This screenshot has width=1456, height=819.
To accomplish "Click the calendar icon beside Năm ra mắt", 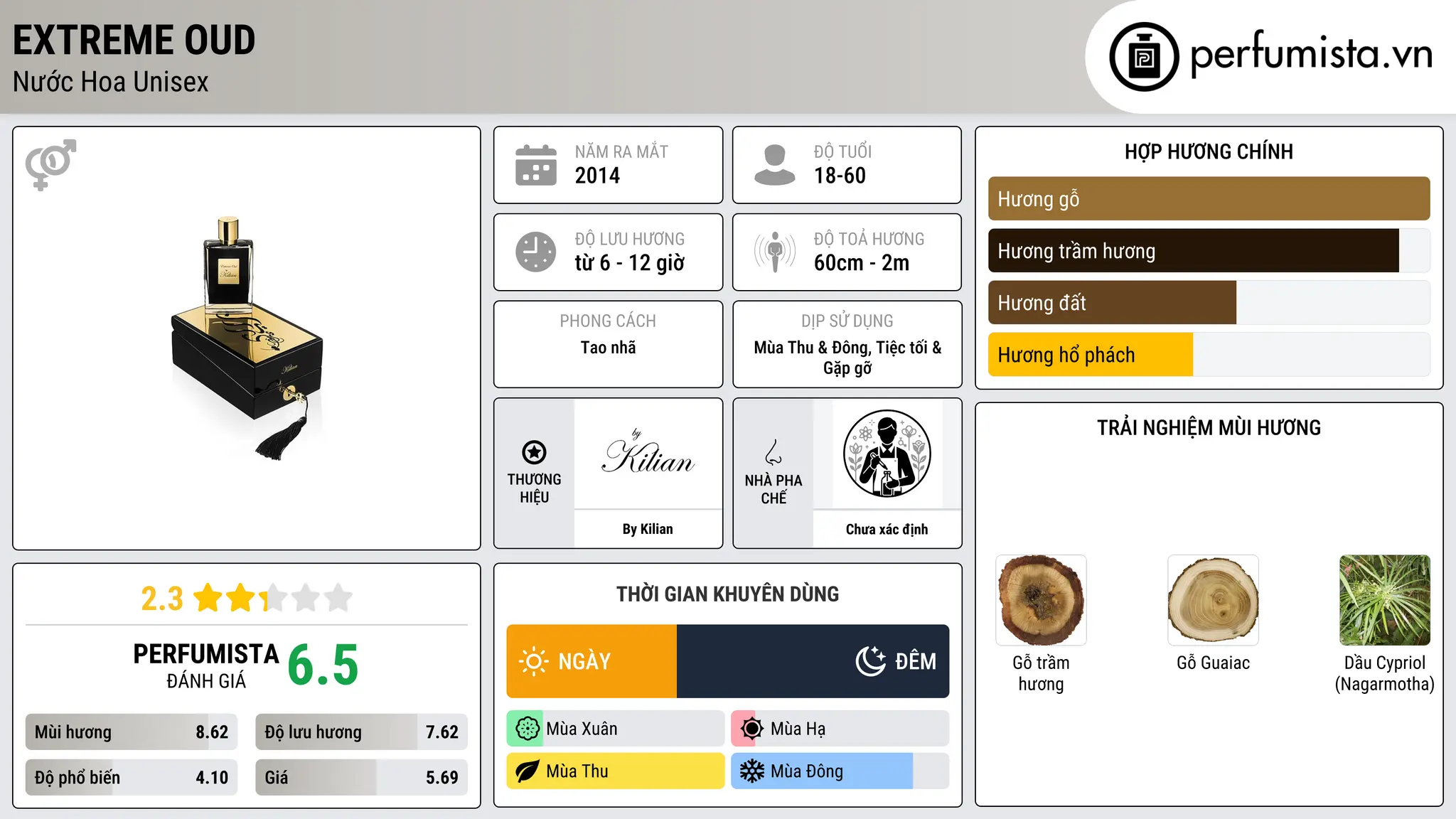I will tap(536, 165).
